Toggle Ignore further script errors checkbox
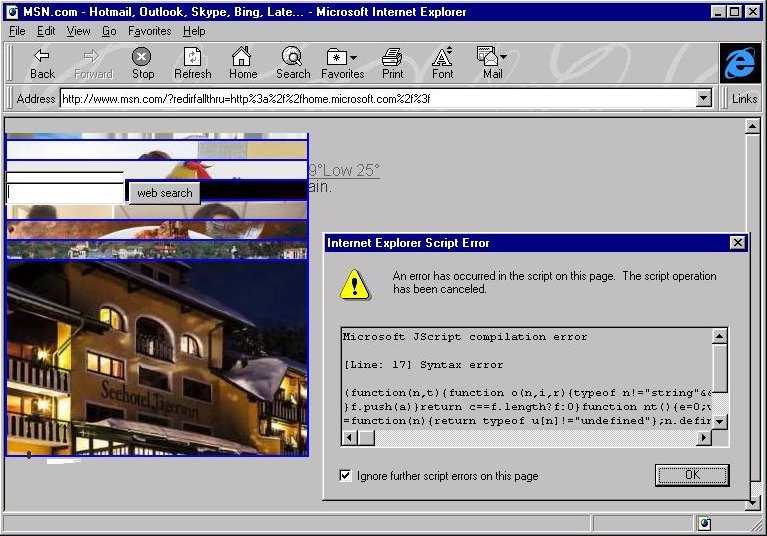 pyautogui.click(x=346, y=476)
